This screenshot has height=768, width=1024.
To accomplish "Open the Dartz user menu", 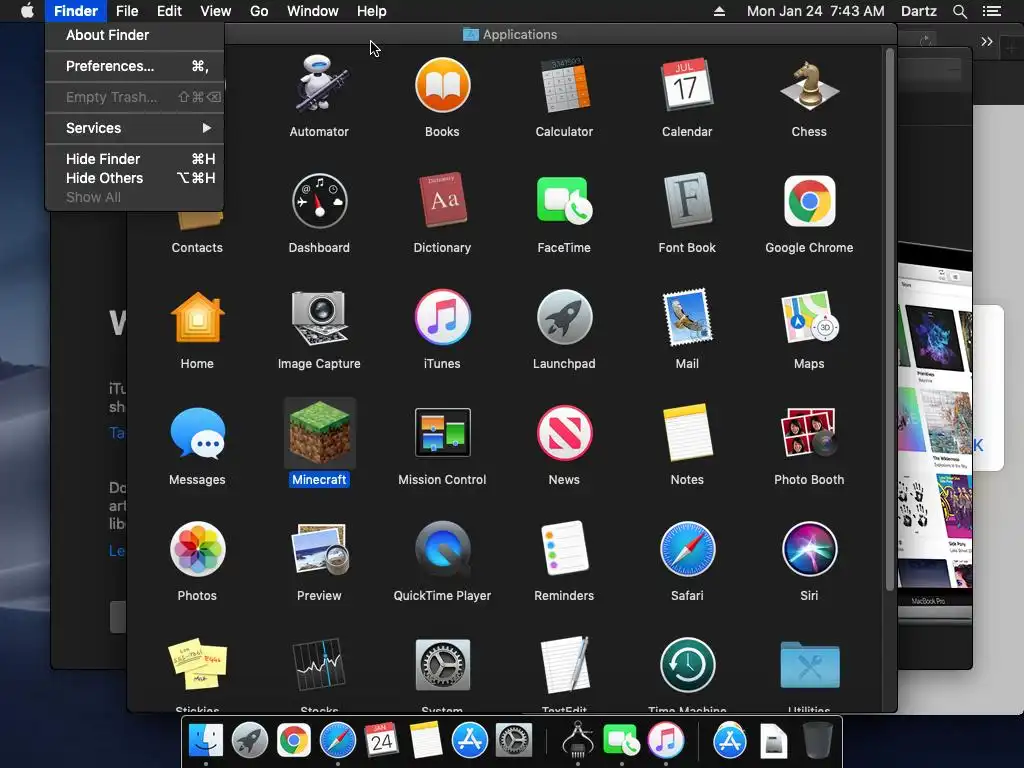I will [918, 11].
